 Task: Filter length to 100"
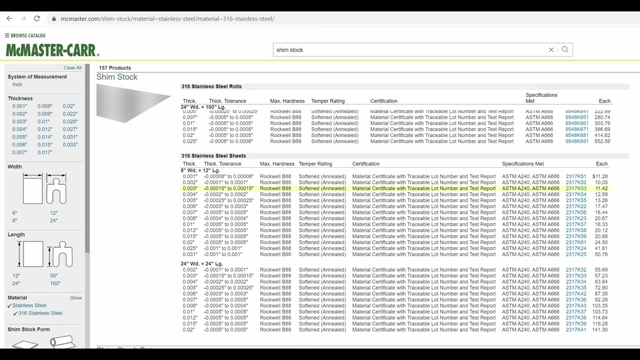tap(55, 283)
